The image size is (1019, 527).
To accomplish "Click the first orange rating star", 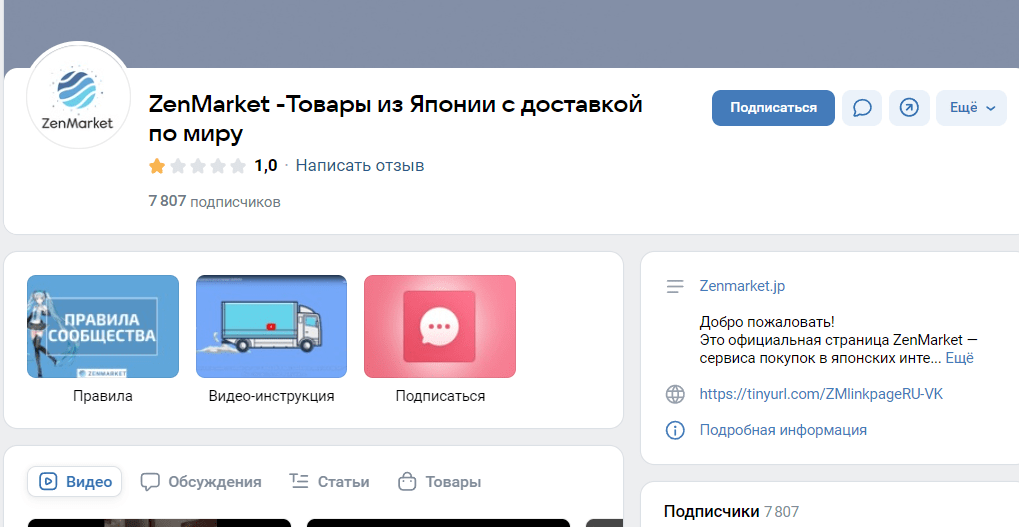I will (157, 166).
